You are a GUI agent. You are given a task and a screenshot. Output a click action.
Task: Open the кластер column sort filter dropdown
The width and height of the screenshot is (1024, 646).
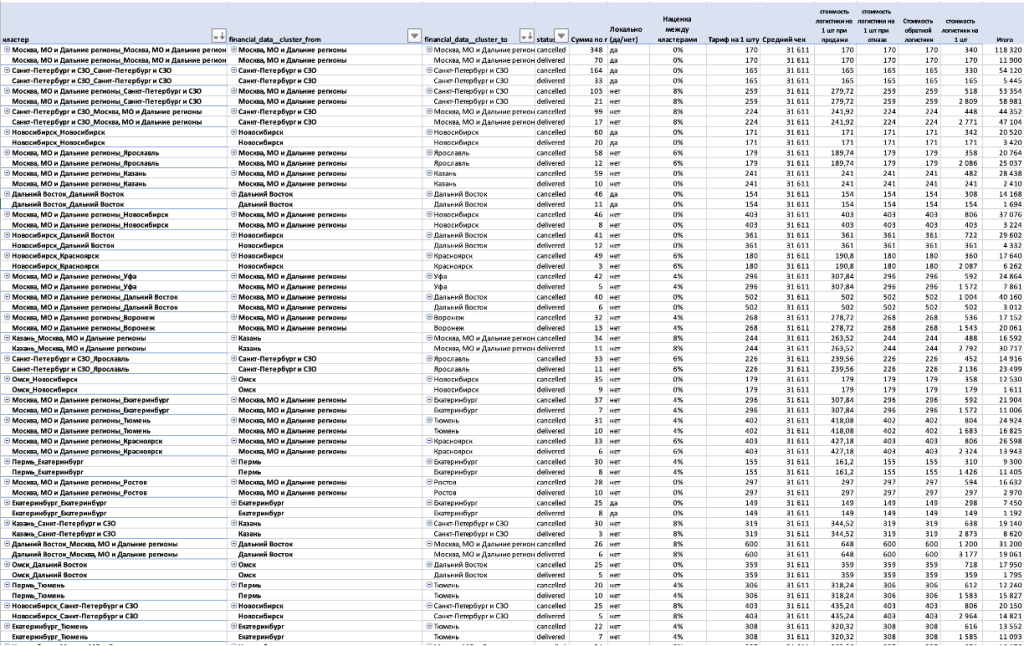(x=219, y=35)
